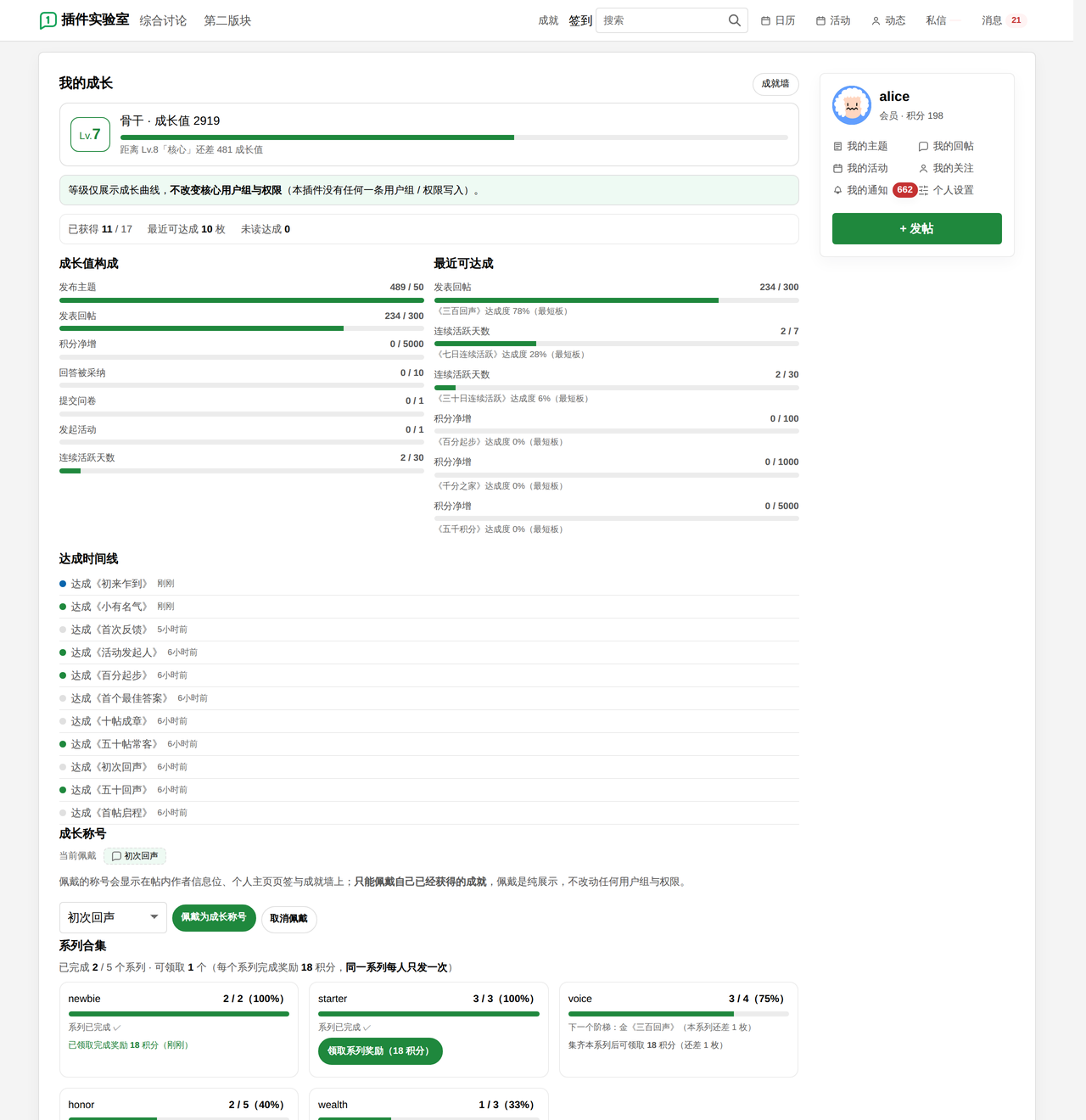
Task: Click 签到 in the top bar
Action: tap(580, 20)
